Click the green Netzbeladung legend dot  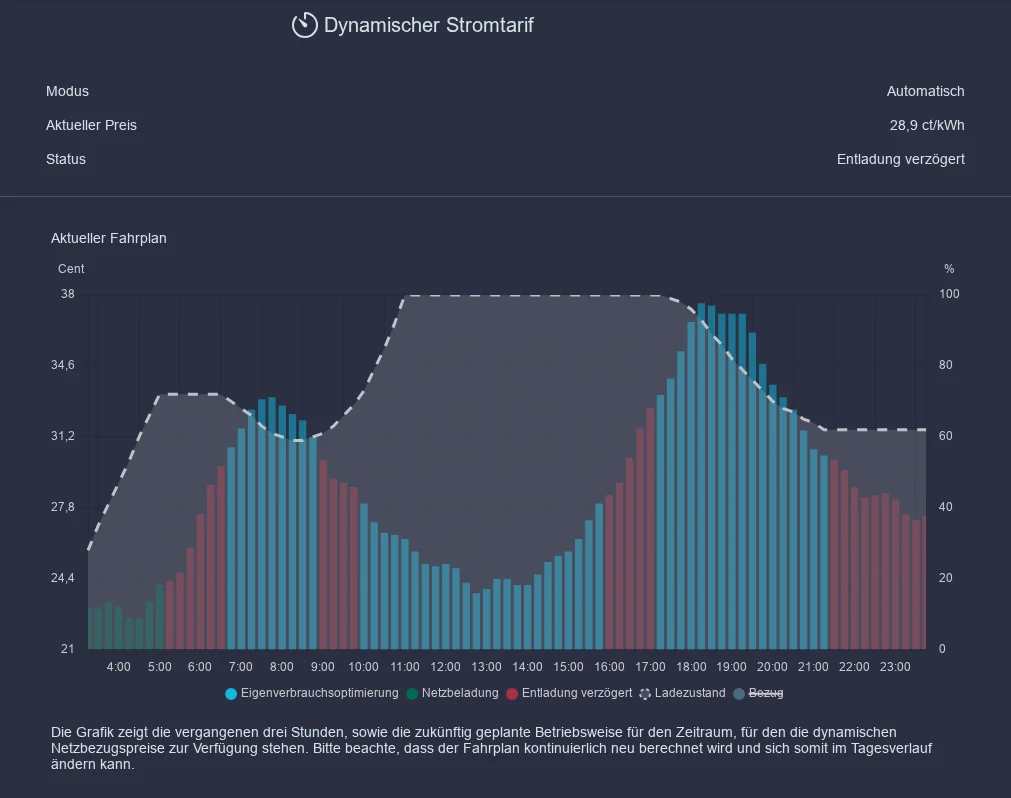(413, 694)
